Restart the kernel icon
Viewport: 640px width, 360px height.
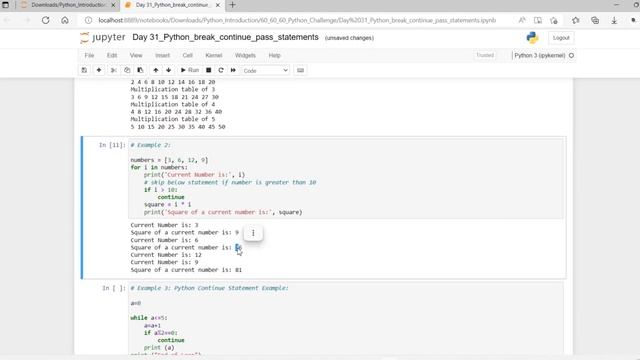click(x=221, y=70)
